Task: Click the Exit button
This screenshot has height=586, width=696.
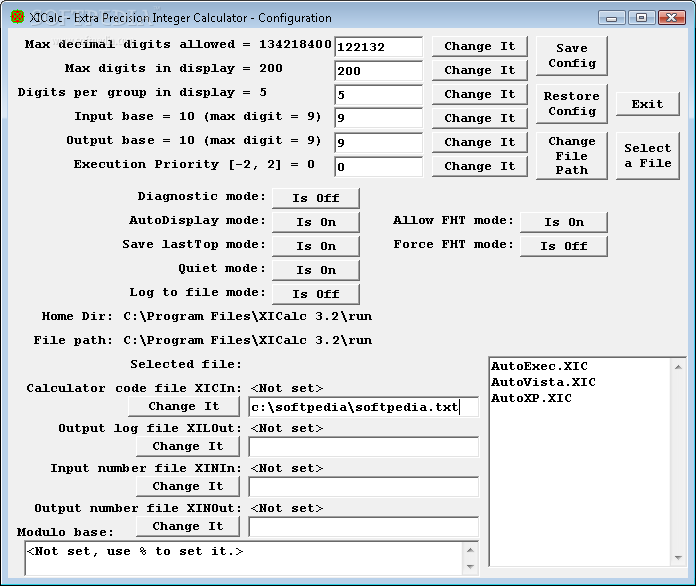Action: click(647, 104)
